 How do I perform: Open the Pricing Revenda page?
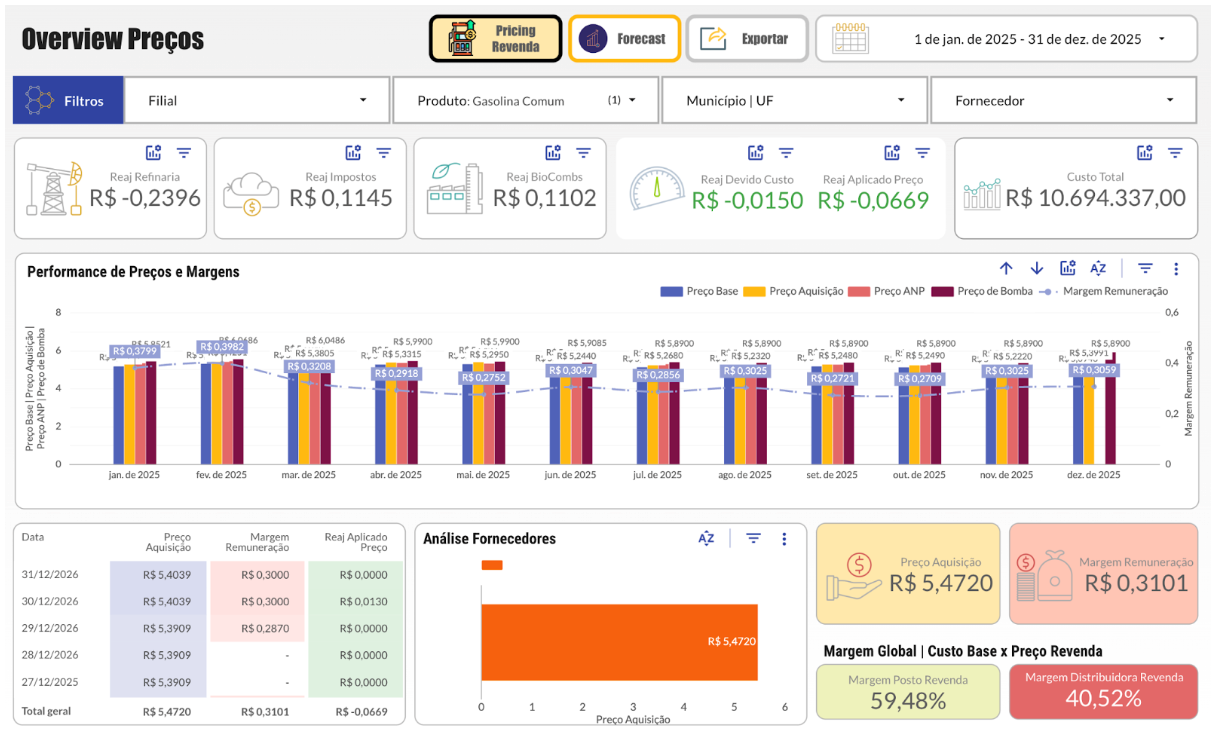click(496, 39)
